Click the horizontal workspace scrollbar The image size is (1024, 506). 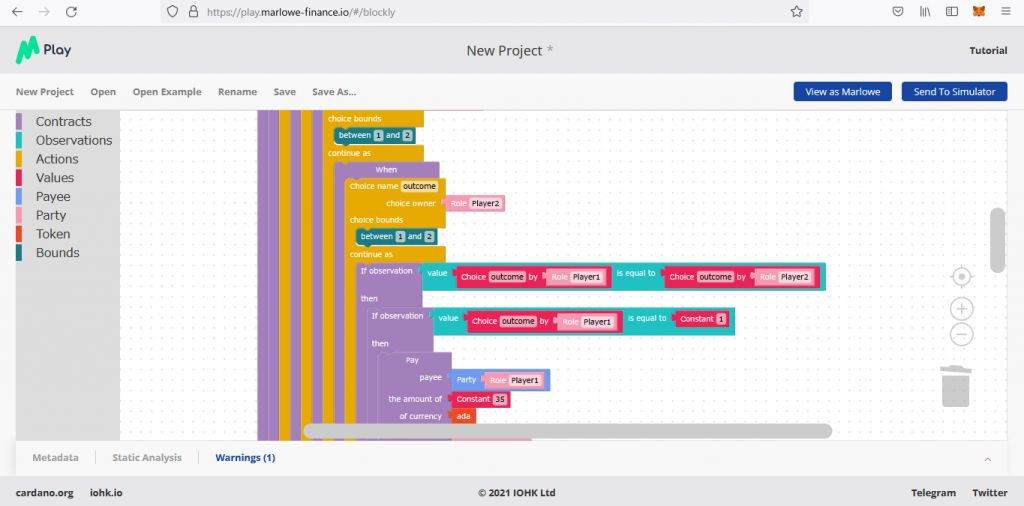coord(567,431)
